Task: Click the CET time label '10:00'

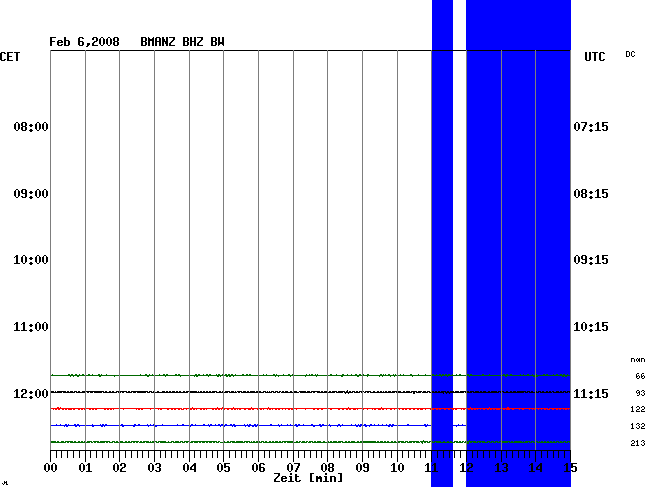Action: coord(31,260)
